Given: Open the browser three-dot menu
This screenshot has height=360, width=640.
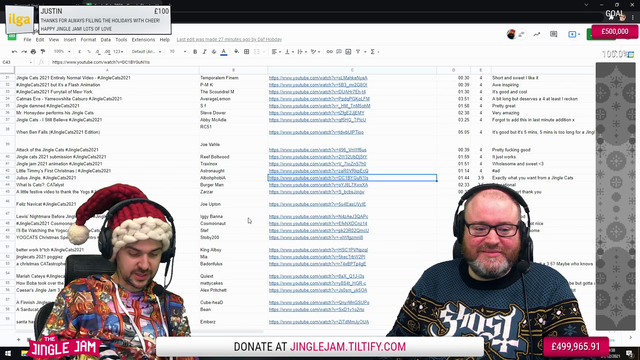Looking at the screenshot, I should coord(633,18).
